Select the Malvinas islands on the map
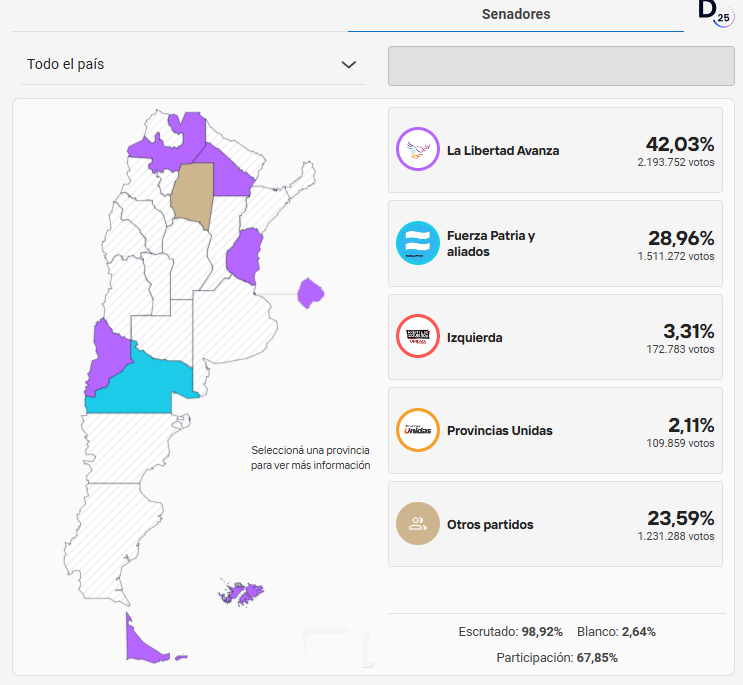Screen dimensions: 743x685 [240, 592]
